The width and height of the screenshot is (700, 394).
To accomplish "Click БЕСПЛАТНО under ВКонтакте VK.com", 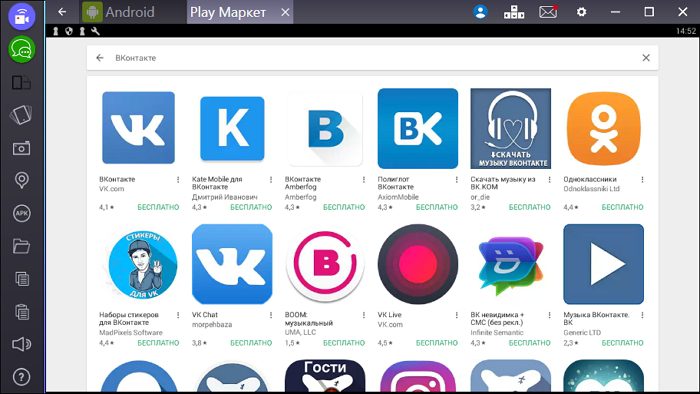I will pyautogui.click(x=158, y=207).
